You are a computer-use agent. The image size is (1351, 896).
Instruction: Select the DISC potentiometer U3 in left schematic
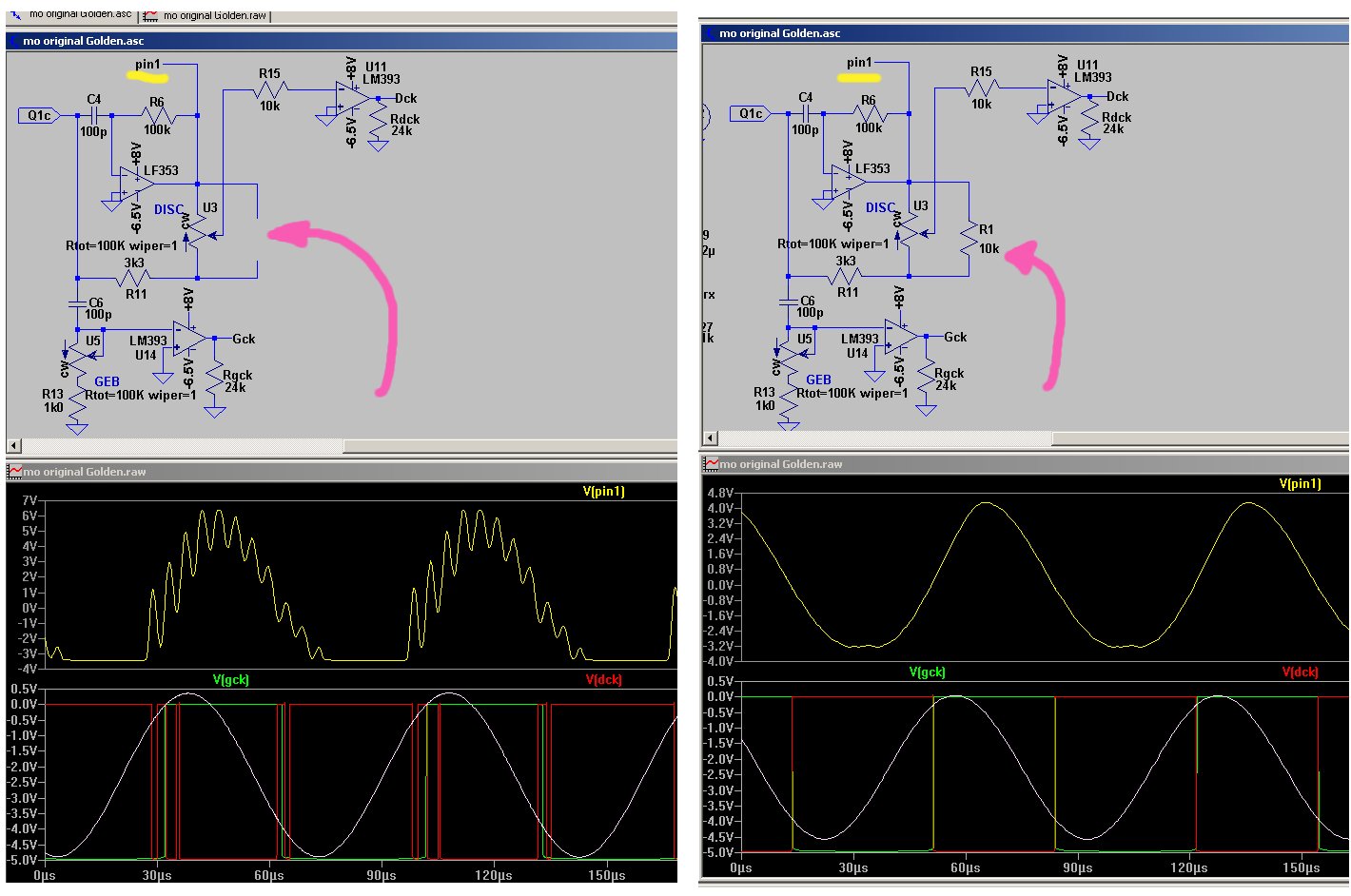198,229
